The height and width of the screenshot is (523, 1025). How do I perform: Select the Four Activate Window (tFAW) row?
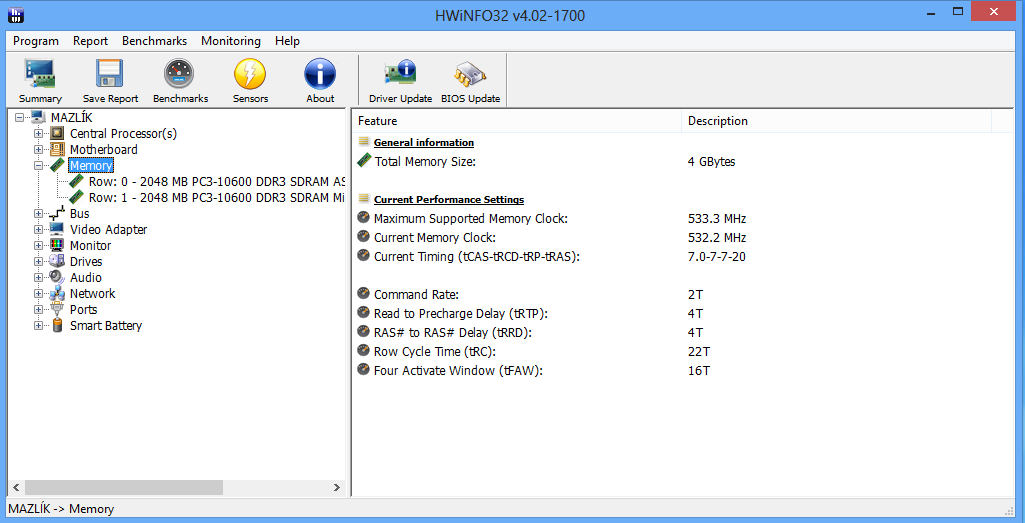(680, 371)
